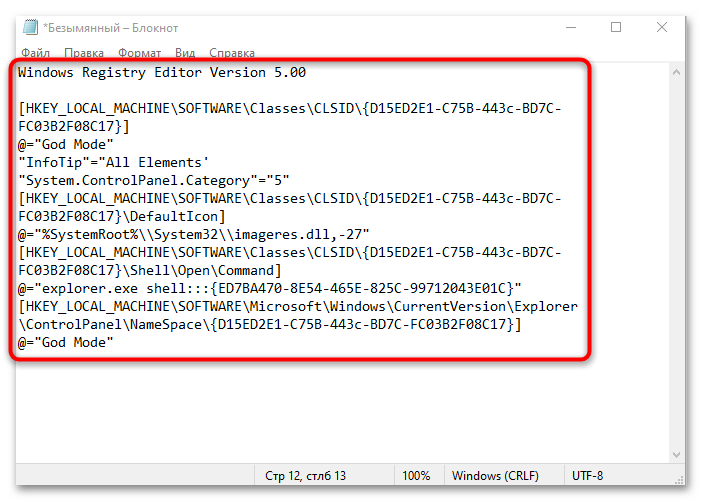703x501 pixels.
Task: Click the scrollbar down arrow
Action: pyautogui.click(x=677, y=455)
